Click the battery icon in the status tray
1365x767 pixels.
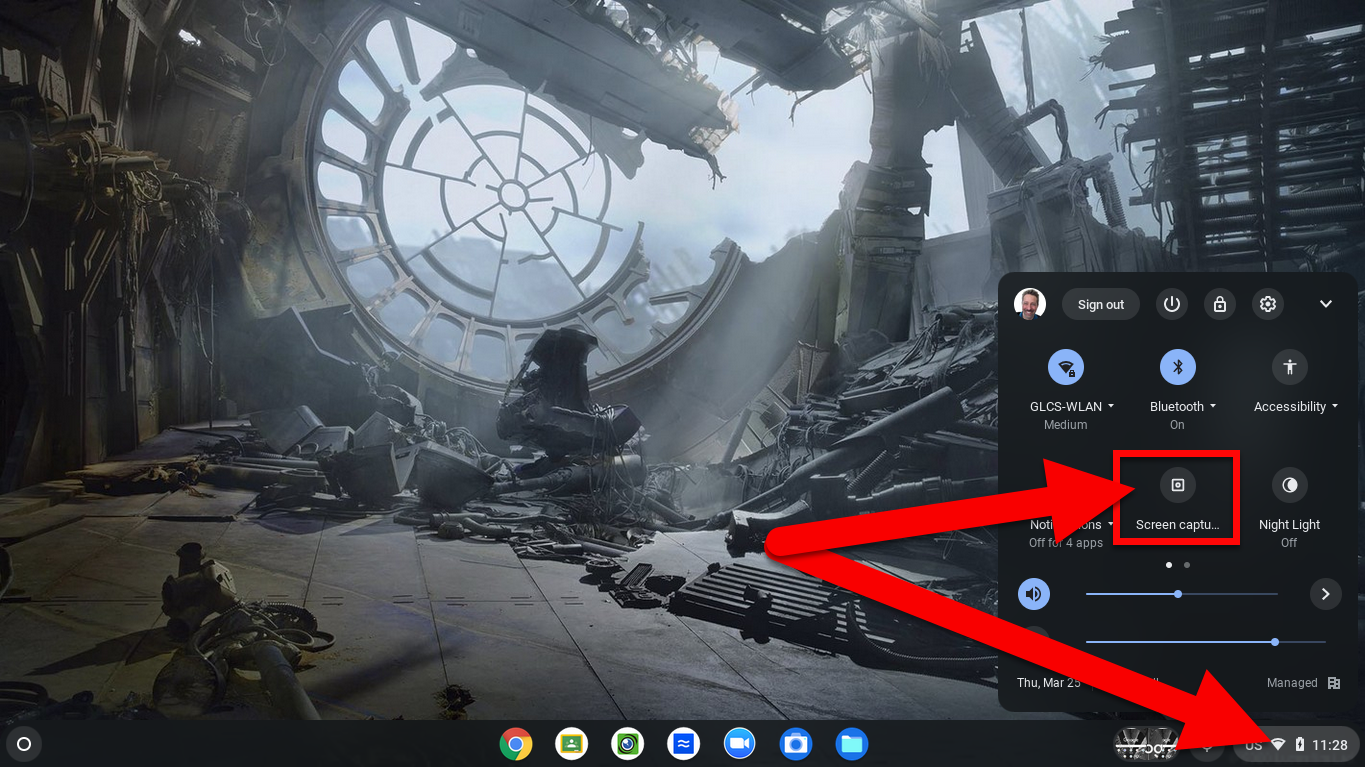coord(1300,744)
